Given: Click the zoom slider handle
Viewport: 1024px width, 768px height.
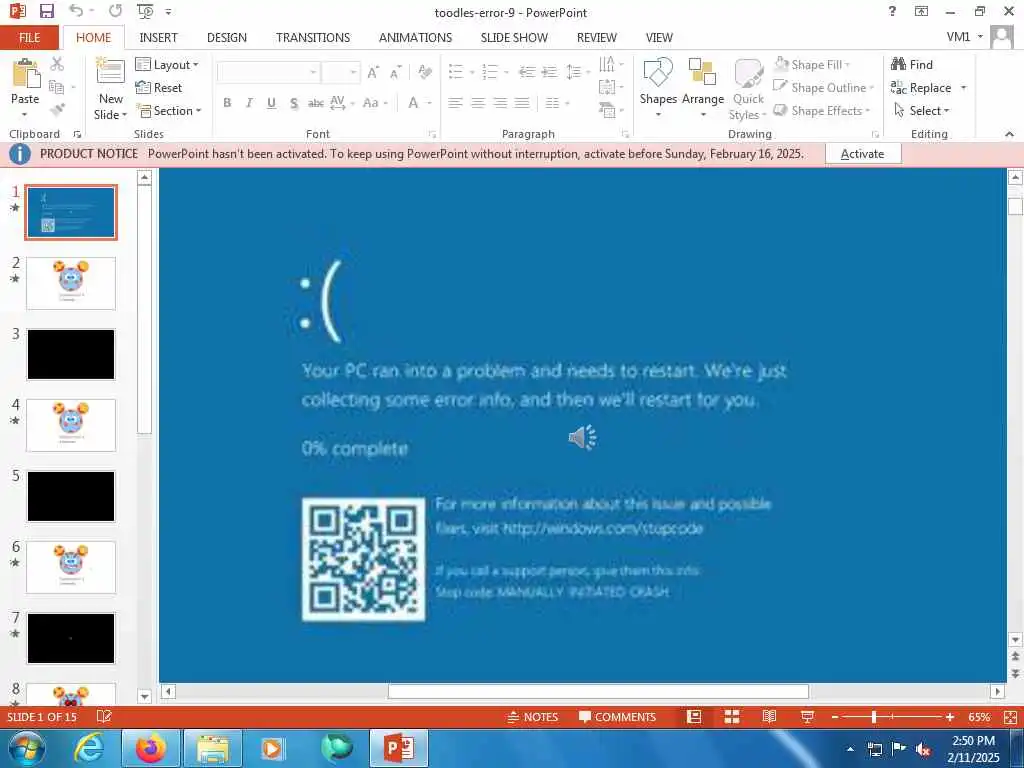Looking at the screenshot, I should [874, 717].
